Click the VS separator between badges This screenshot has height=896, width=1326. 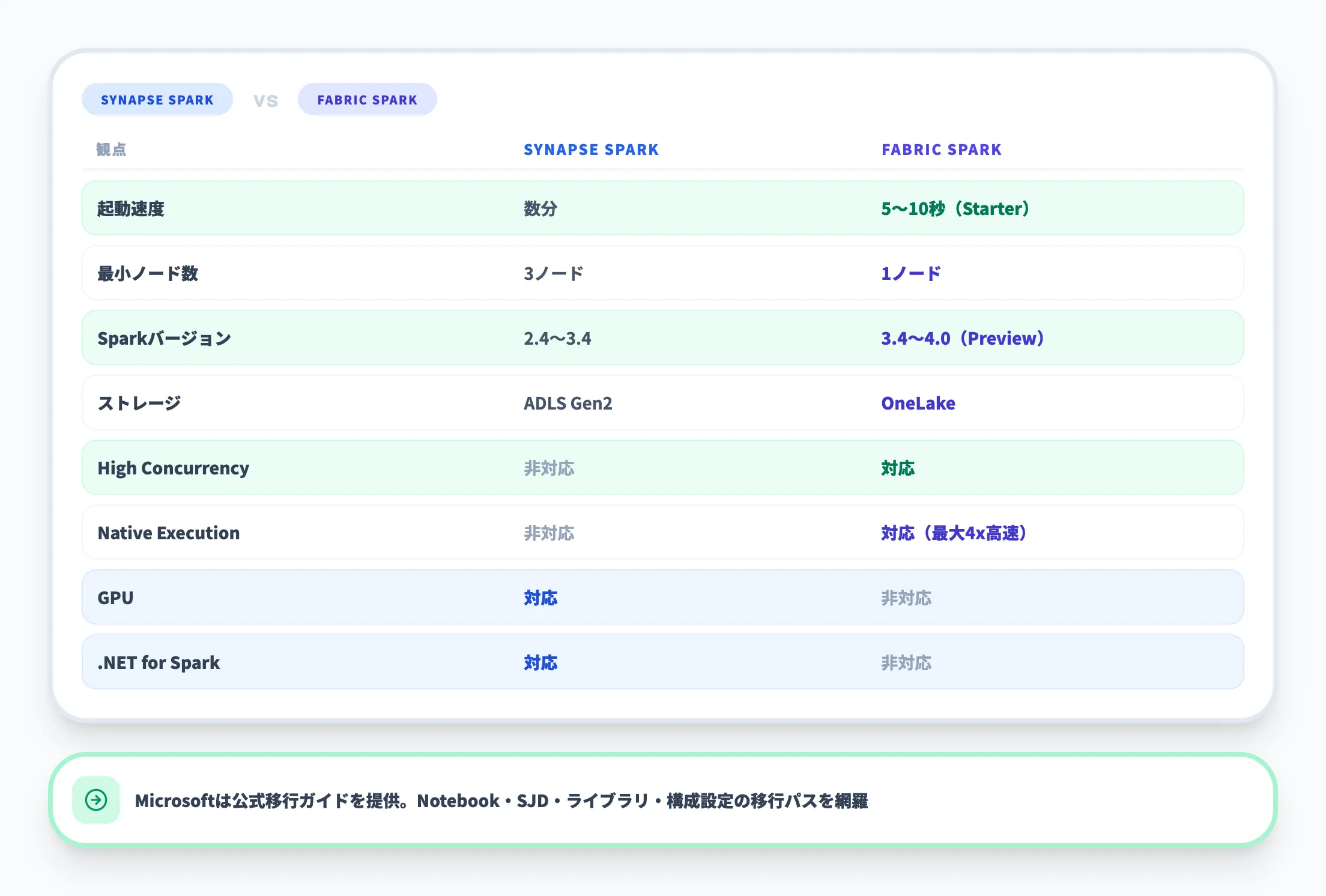pos(265,100)
